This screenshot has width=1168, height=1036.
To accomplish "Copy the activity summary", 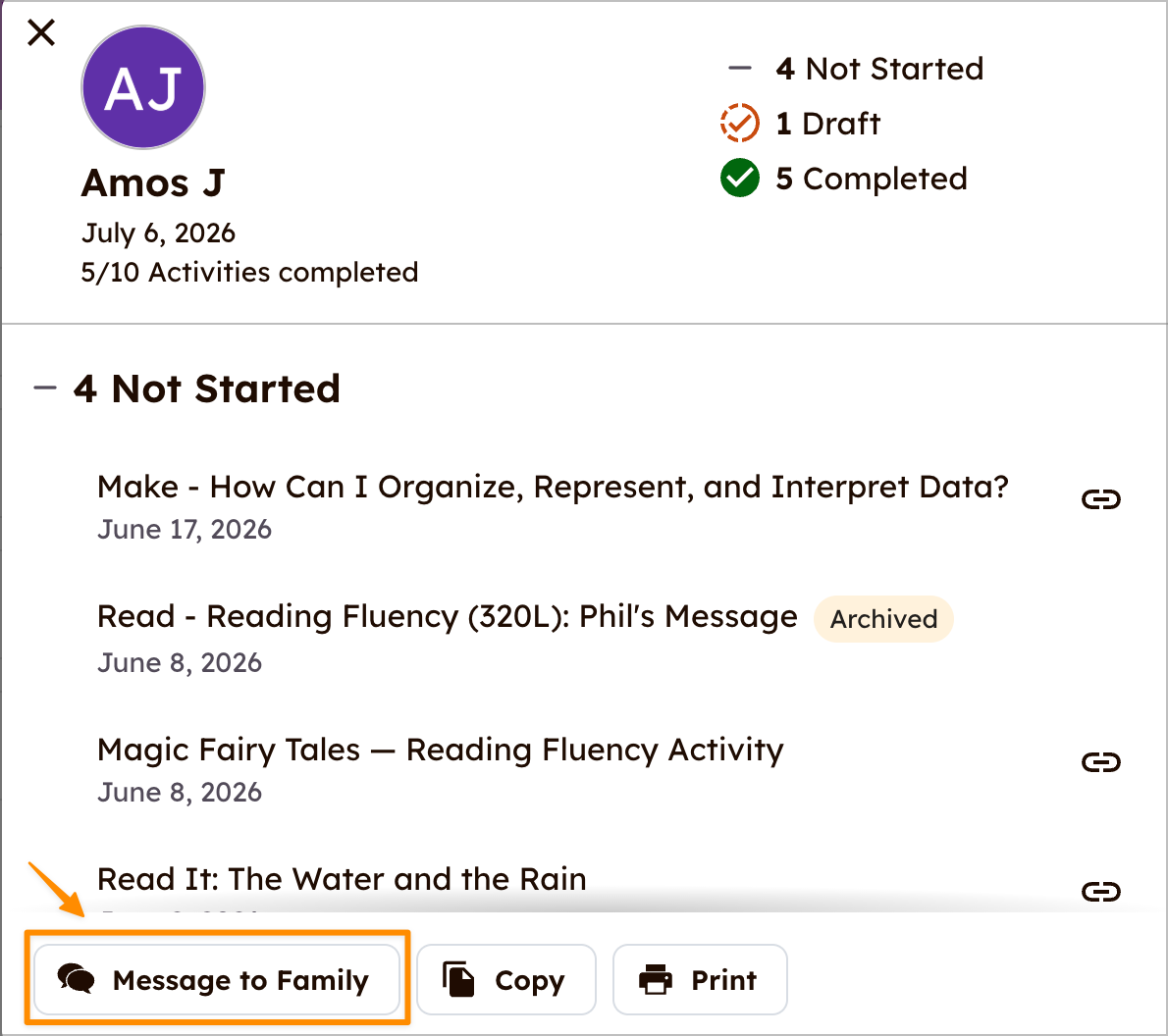I will pos(505,979).
